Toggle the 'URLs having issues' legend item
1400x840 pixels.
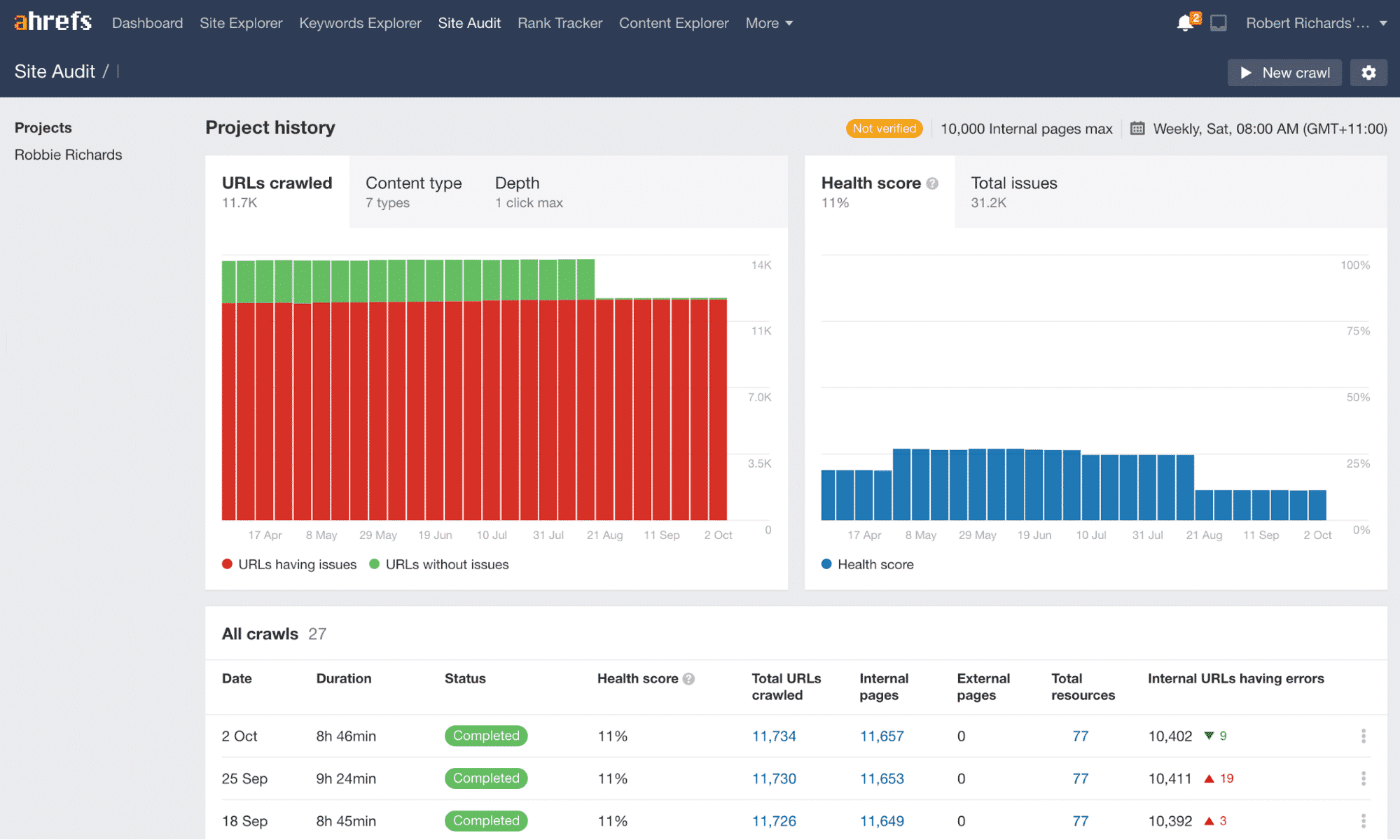click(x=289, y=564)
